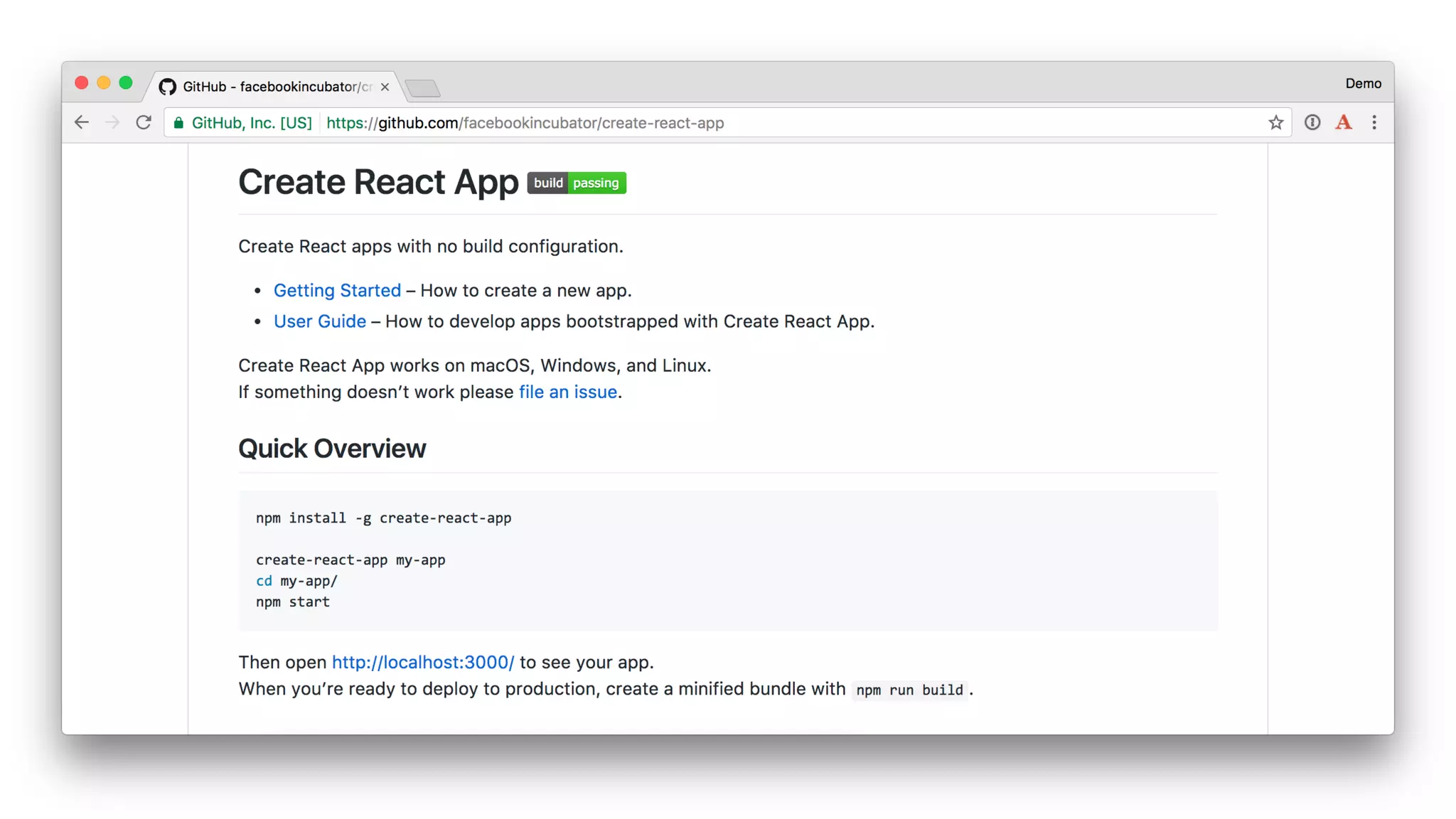Image resolution: width=1456 pixels, height=819 pixels.
Task: Click the build passing badge
Action: point(576,183)
